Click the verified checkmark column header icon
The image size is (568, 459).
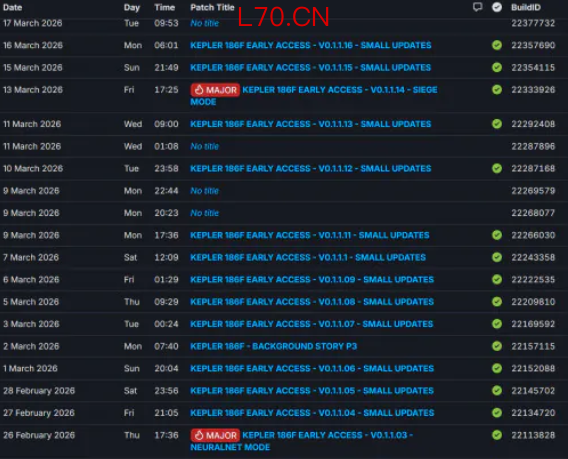pyautogui.click(x=497, y=7)
